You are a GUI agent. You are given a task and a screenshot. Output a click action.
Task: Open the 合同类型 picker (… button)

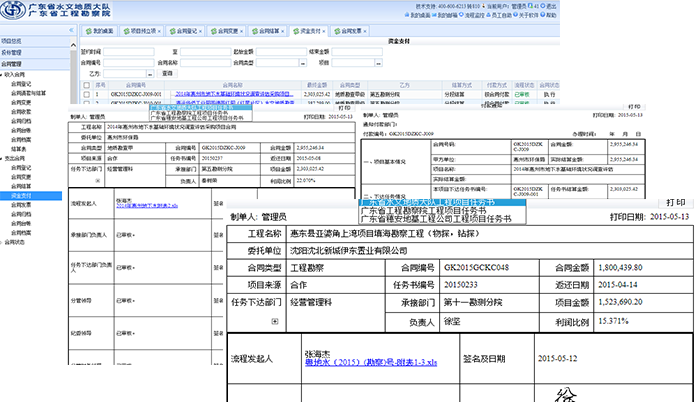pyautogui.click(x=303, y=63)
